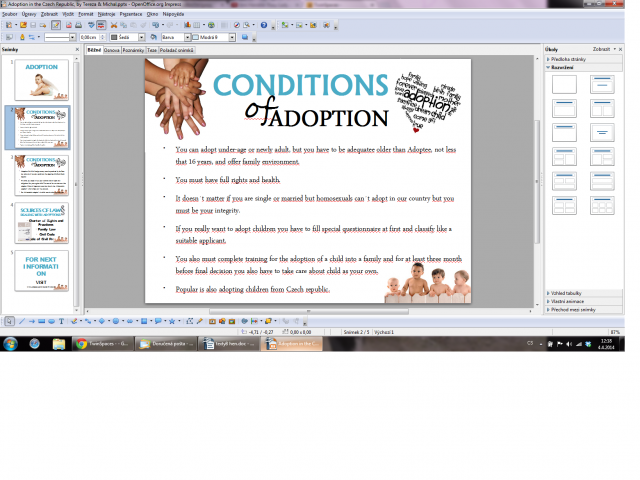Viewport: 640px width, 480px height.
Task: Open the Modrá 9 fill color dropdown
Action: coord(232,38)
